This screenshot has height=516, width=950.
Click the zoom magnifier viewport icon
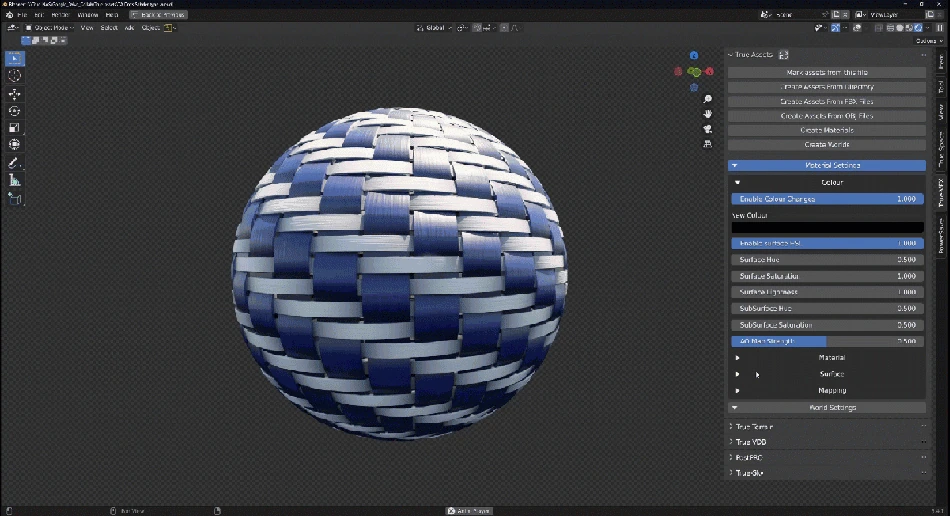[708, 100]
